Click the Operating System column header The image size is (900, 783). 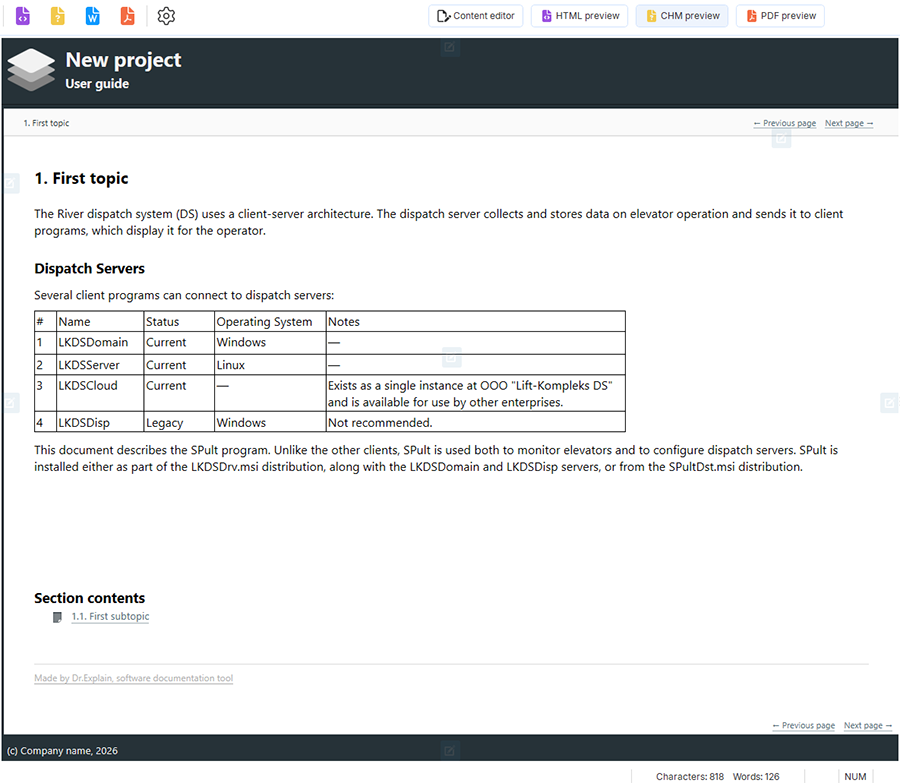270,321
